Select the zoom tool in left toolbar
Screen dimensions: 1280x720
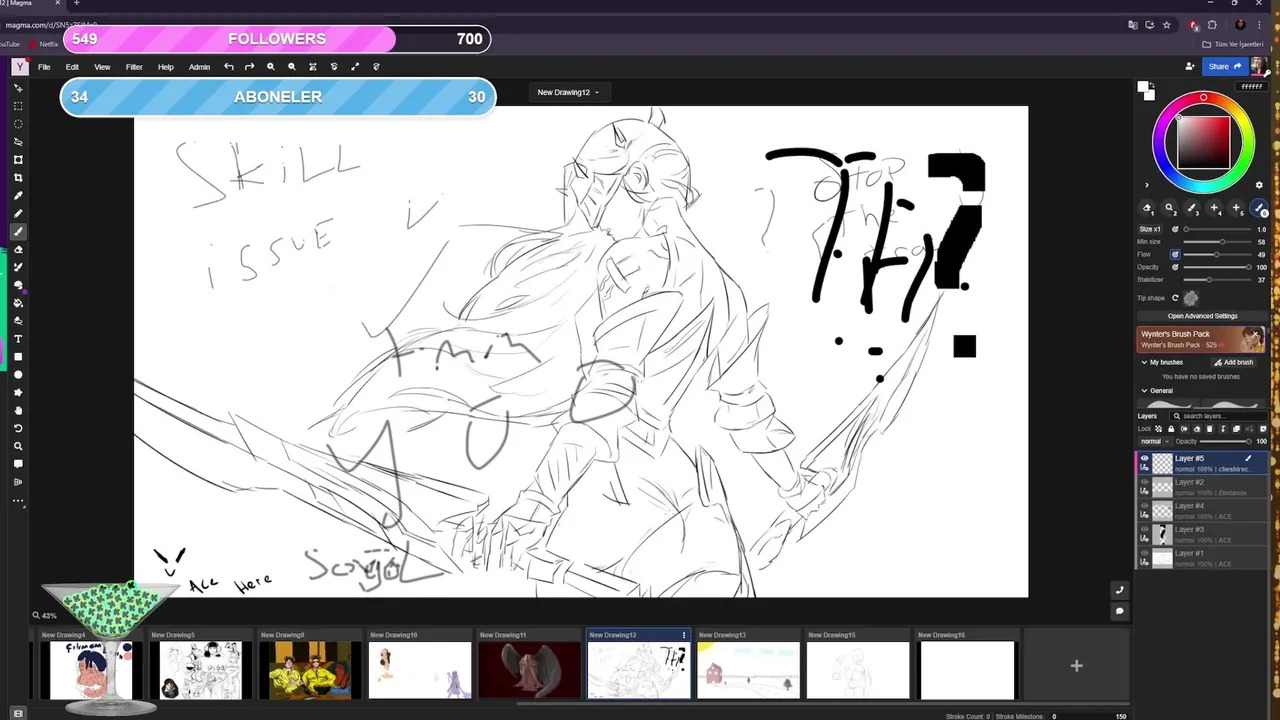(x=18, y=446)
